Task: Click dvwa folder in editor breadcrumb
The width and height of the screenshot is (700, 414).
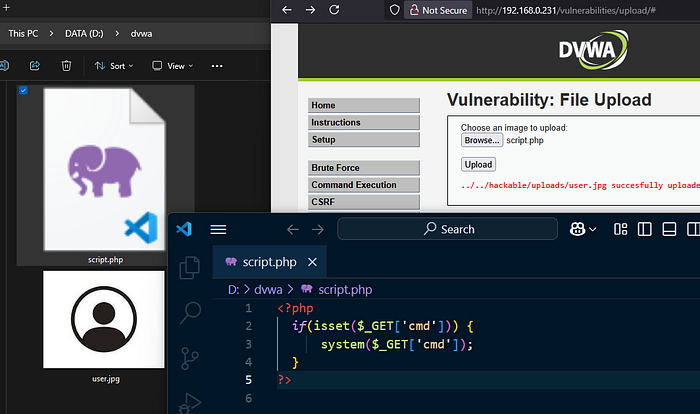Action: tap(268, 290)
